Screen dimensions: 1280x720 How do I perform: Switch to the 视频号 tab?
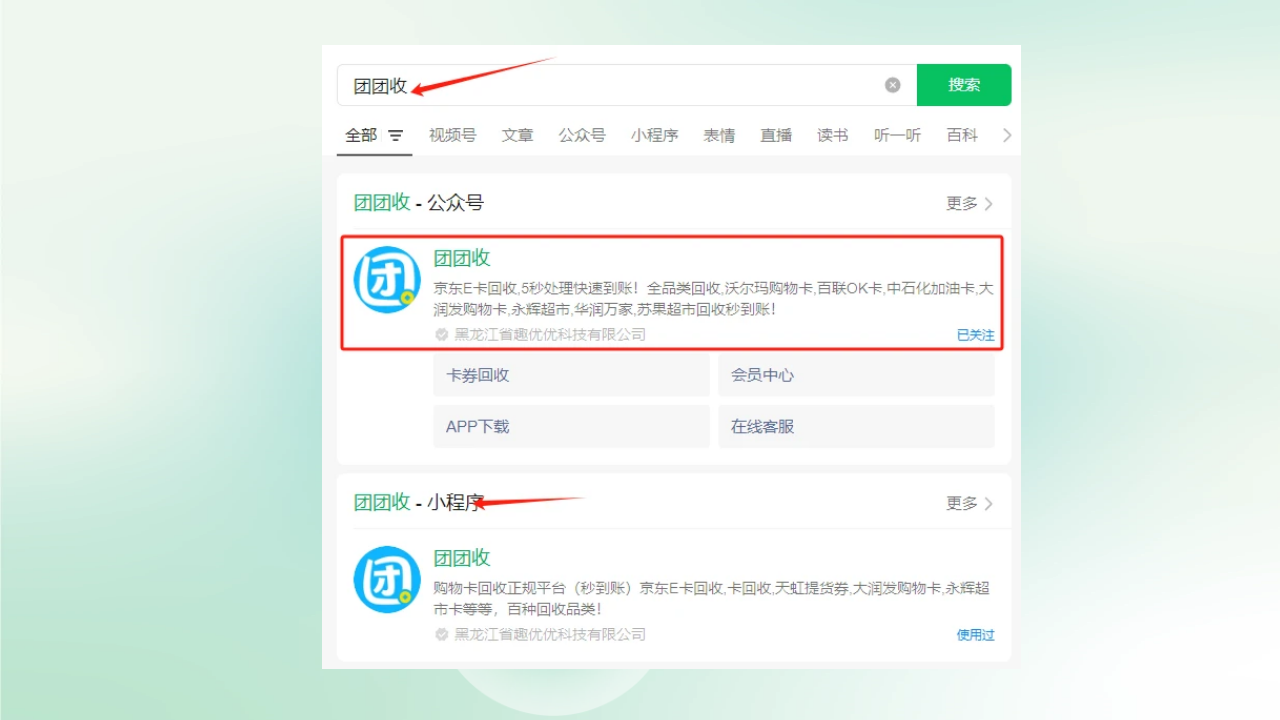[x=452, y=135]
